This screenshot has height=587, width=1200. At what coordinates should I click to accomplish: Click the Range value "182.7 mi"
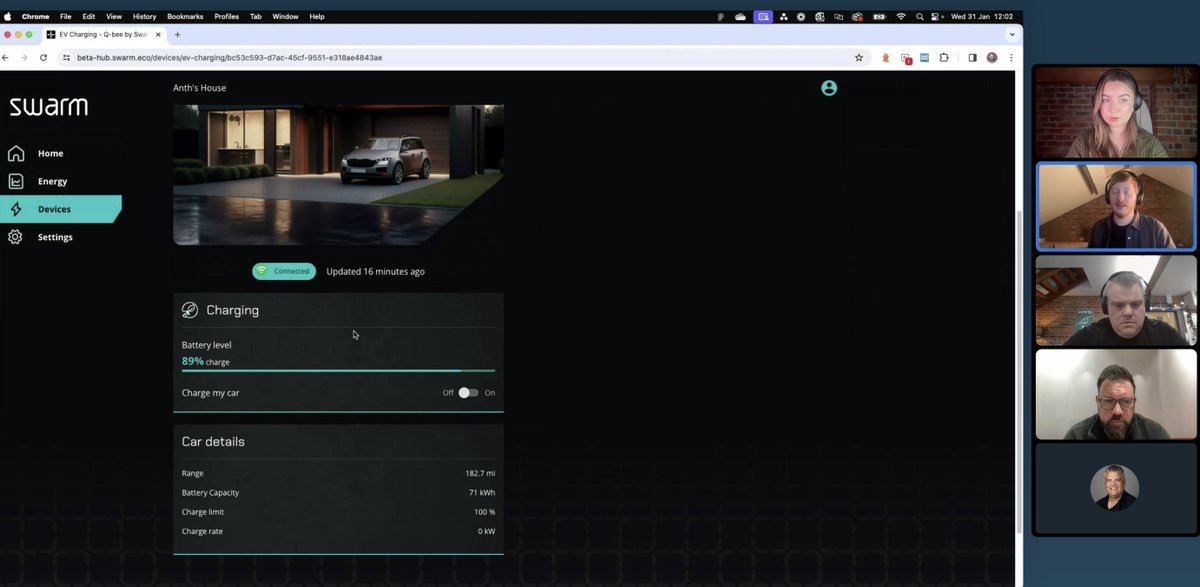tap(480, 473)
